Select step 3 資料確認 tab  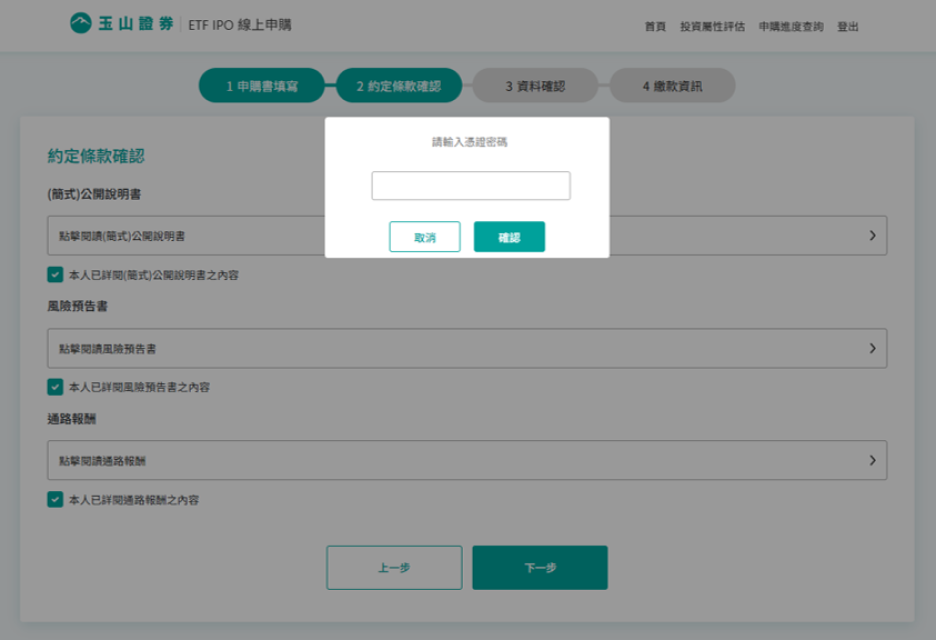535,86
